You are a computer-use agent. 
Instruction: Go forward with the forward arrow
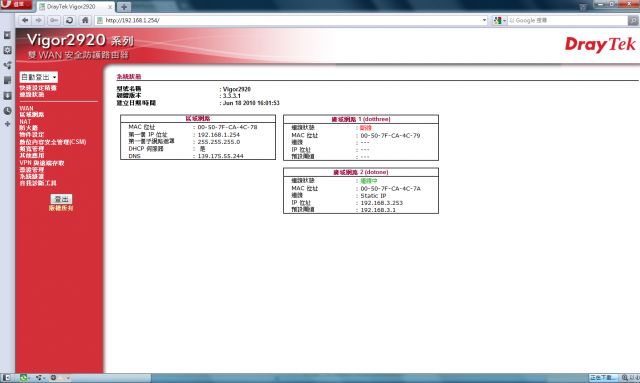tap(38, 20)
